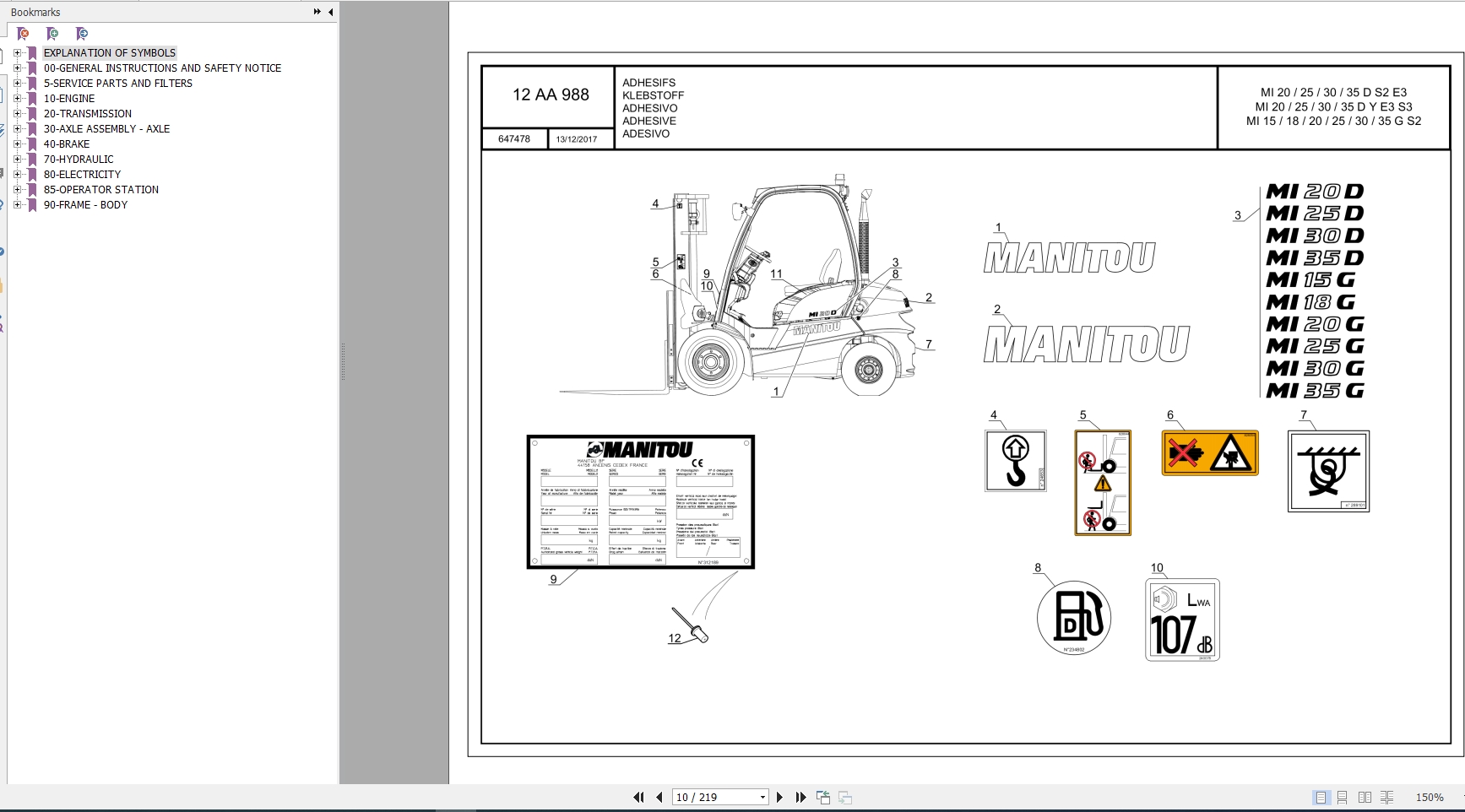Image resolution: width=1465 pixels, height=812 pixels.
Task: Click the part number 647478 cell
Action: click(x=514, y=138)
